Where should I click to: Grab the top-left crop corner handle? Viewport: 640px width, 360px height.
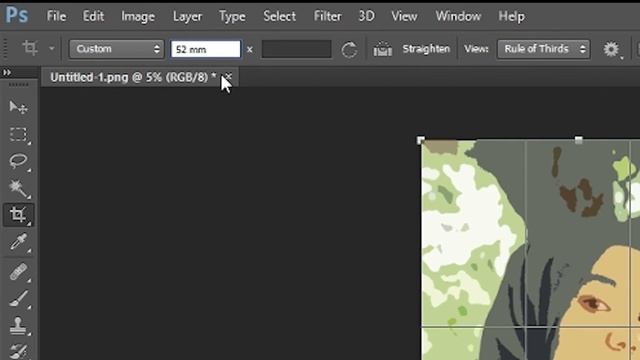pyautogui.click(x=421, y=140)
